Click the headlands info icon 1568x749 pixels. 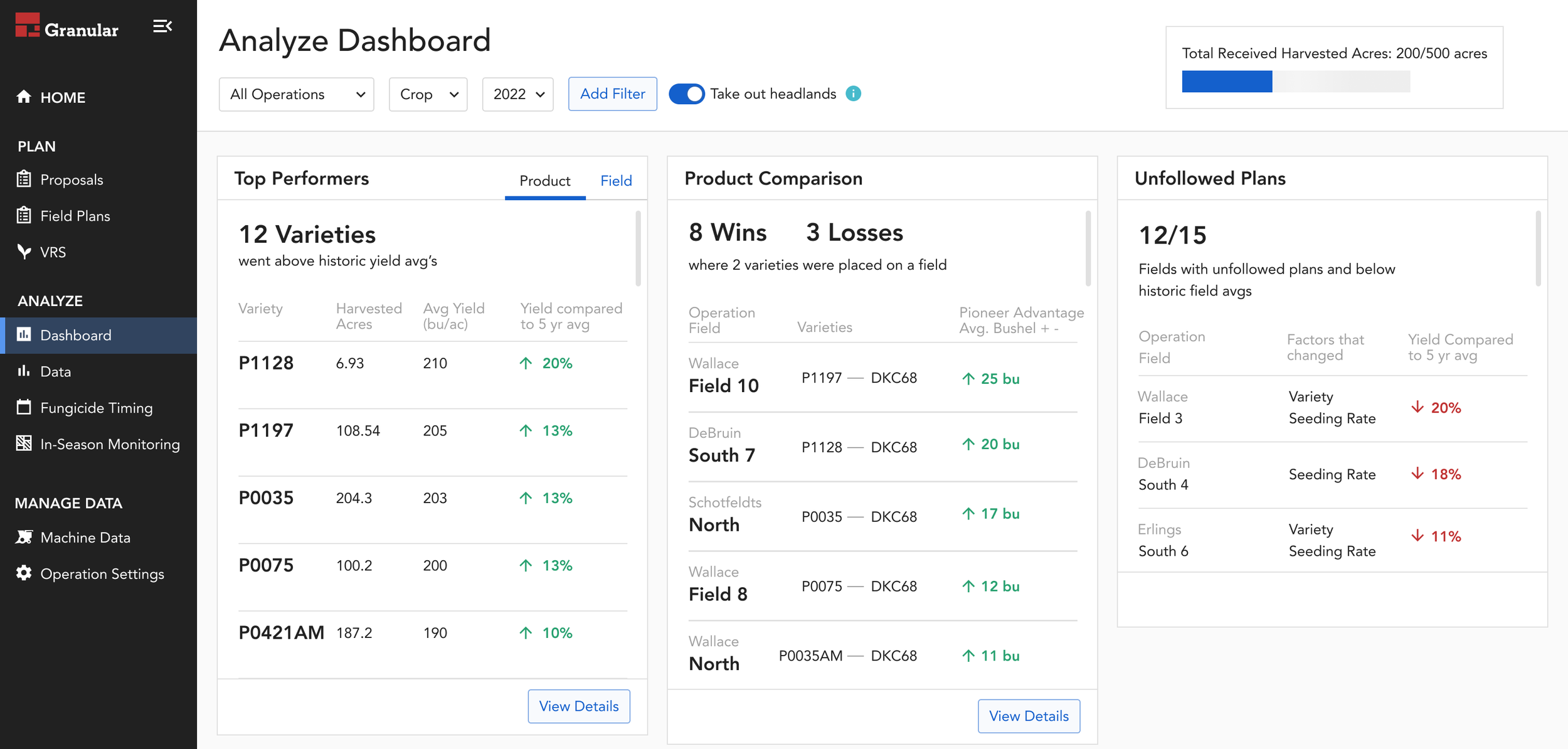pos(853,93)
